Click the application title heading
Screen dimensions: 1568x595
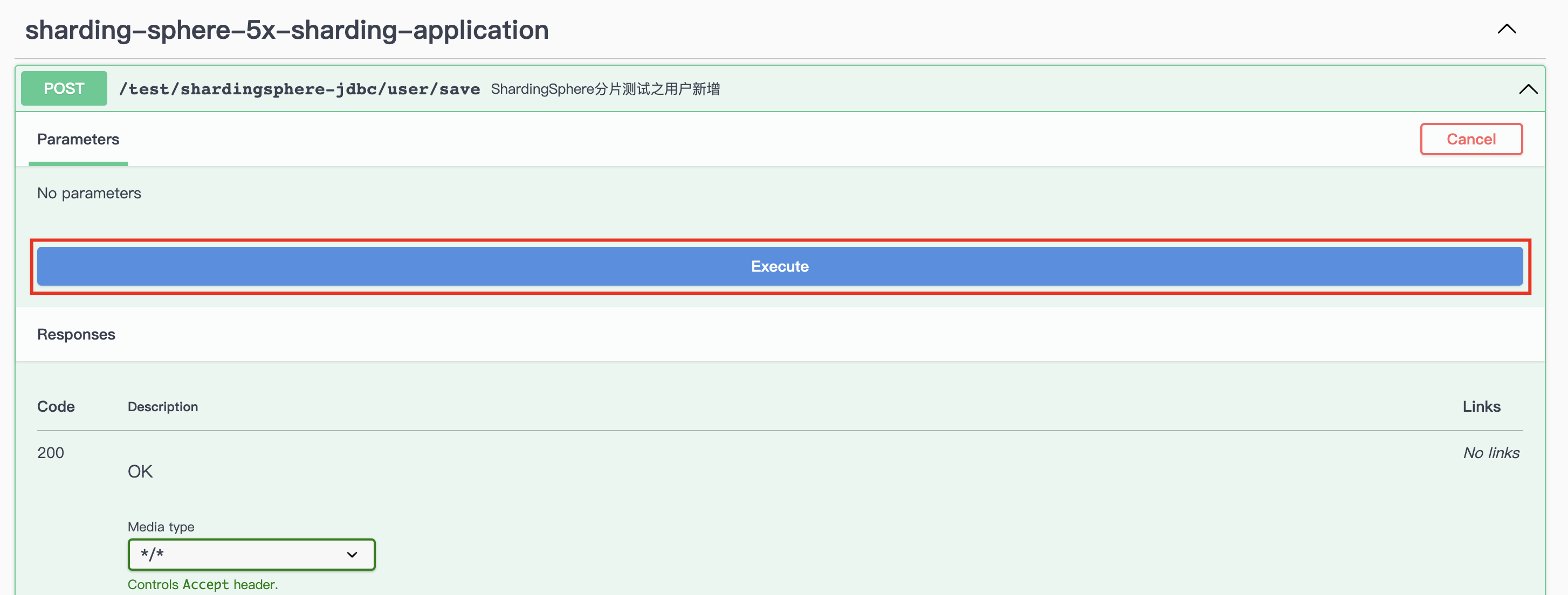(x=287, y=29)
